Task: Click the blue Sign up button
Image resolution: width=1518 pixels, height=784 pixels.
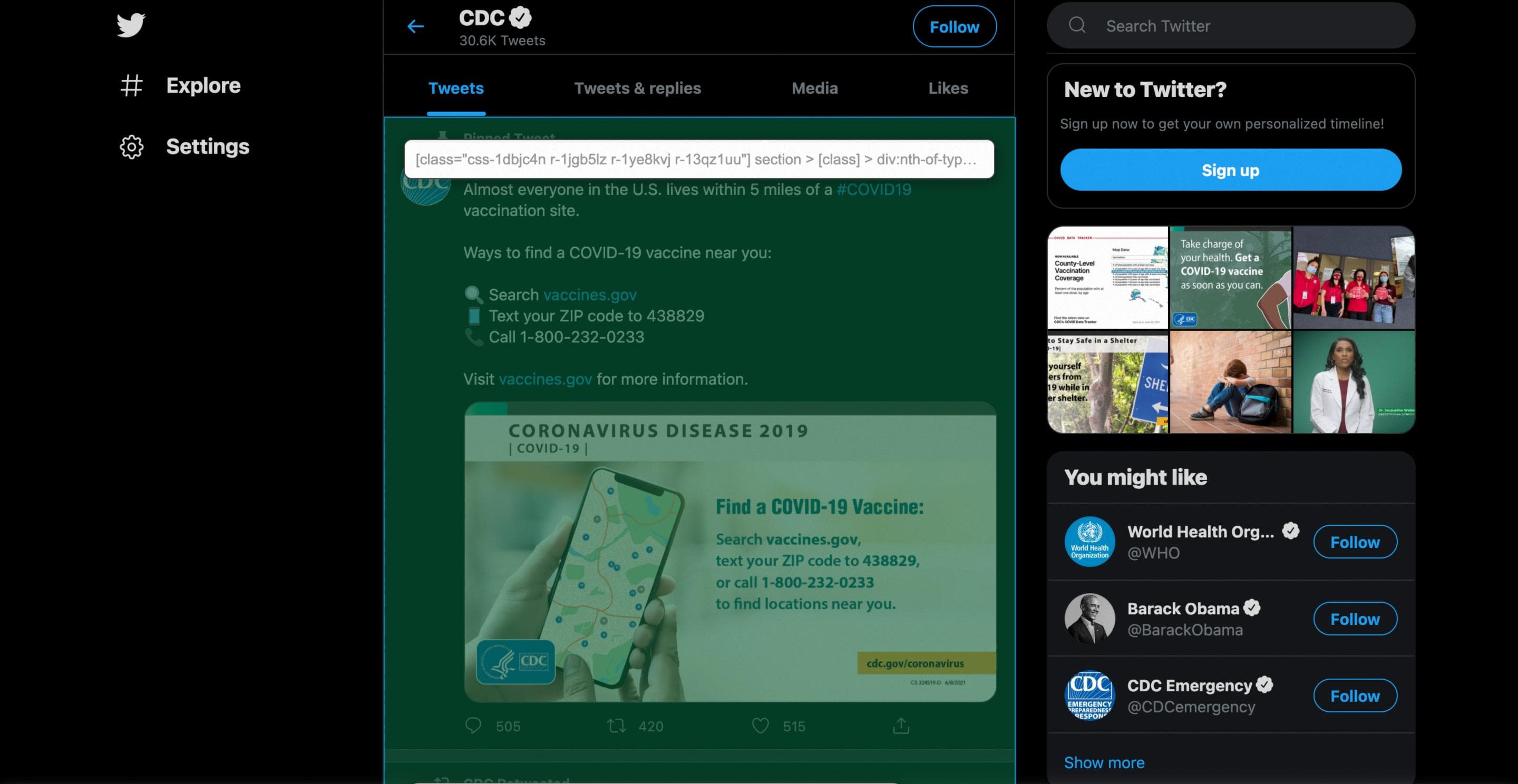Action: pos(1230,170)
